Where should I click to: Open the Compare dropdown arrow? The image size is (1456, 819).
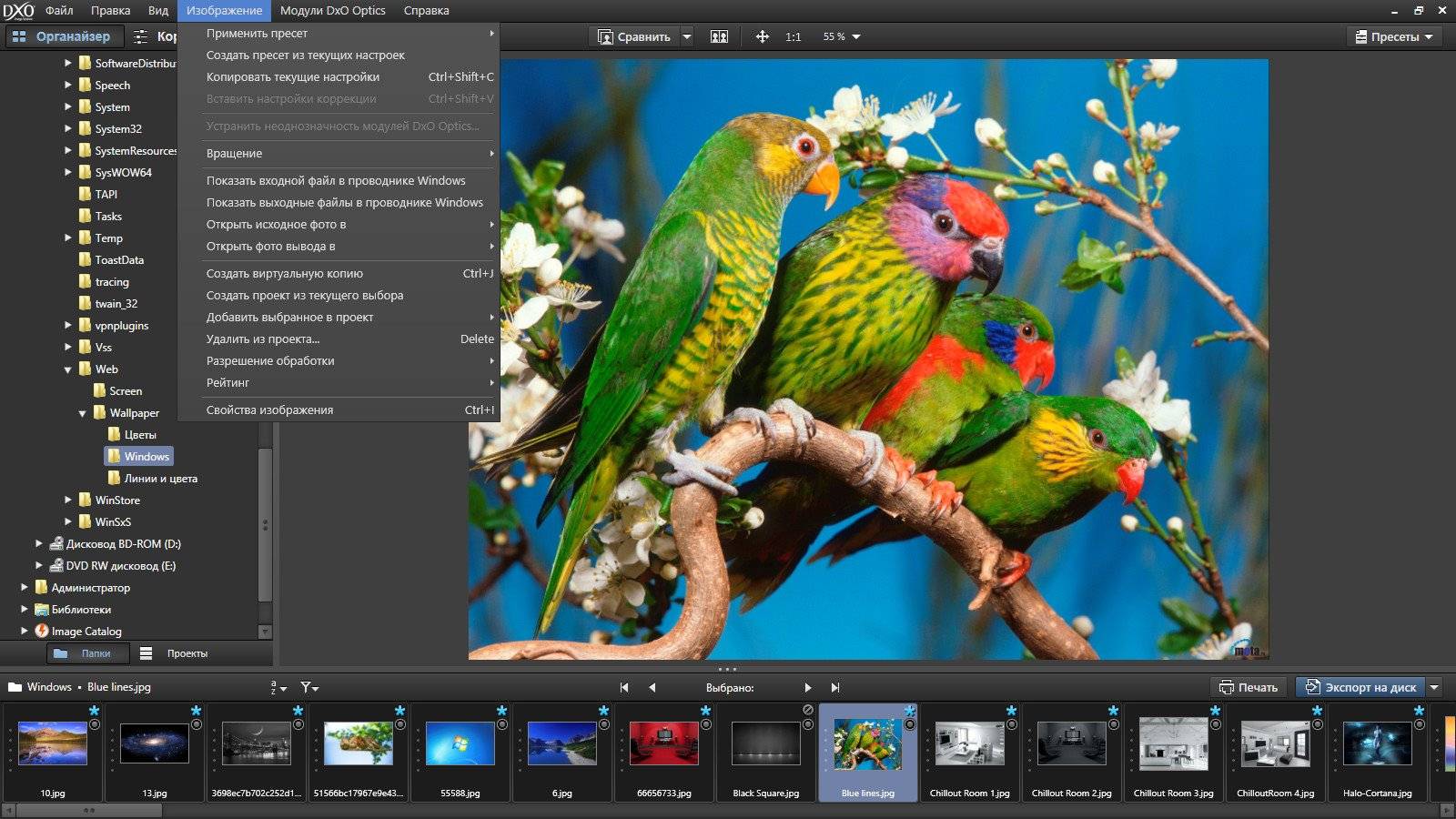click(687, 37)
